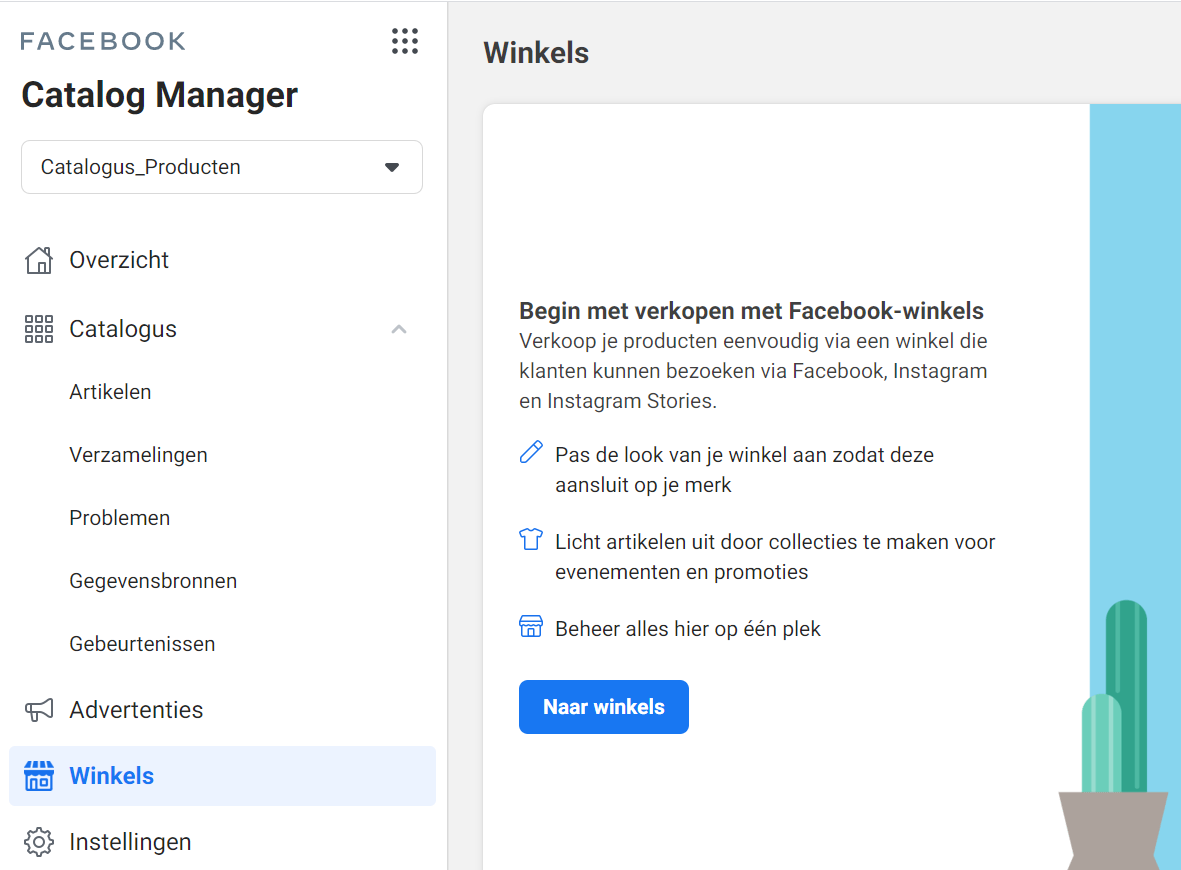Open Problemen under Catalogus

[x=120, y=518]
